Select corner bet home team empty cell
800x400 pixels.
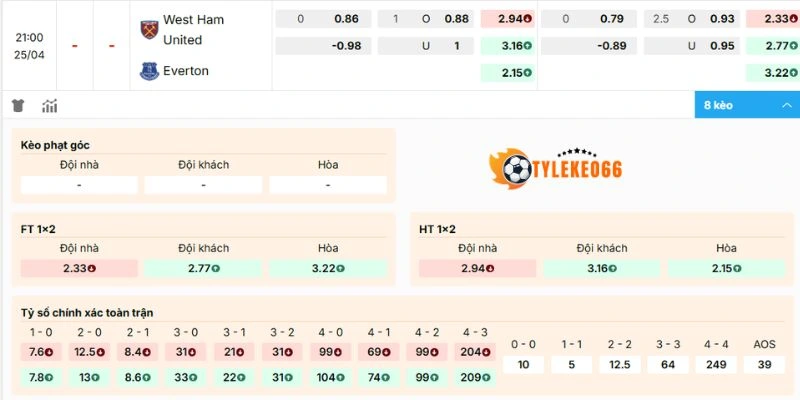[x=79, y=185]
